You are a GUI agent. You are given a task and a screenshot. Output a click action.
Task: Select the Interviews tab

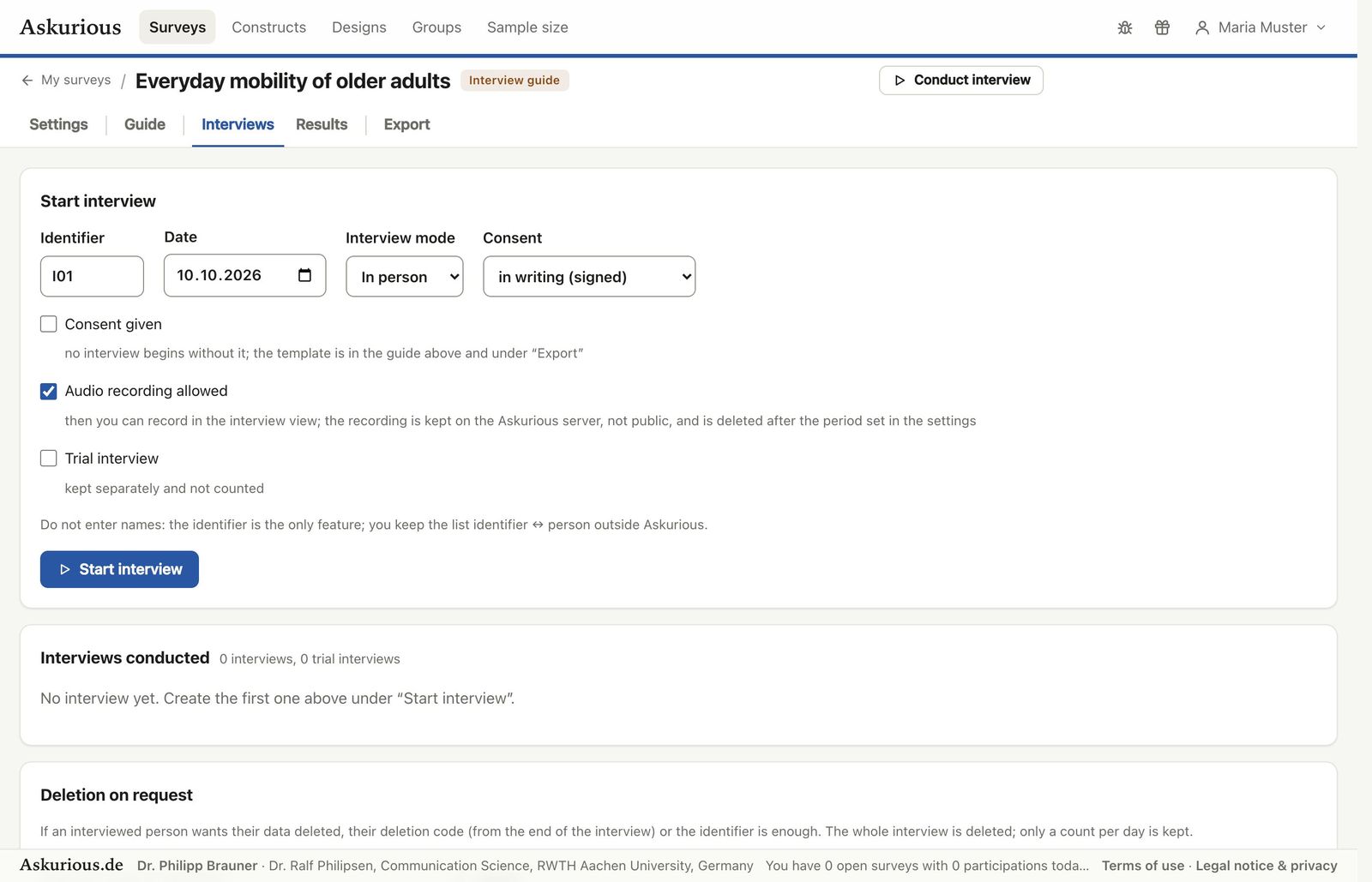238,124
